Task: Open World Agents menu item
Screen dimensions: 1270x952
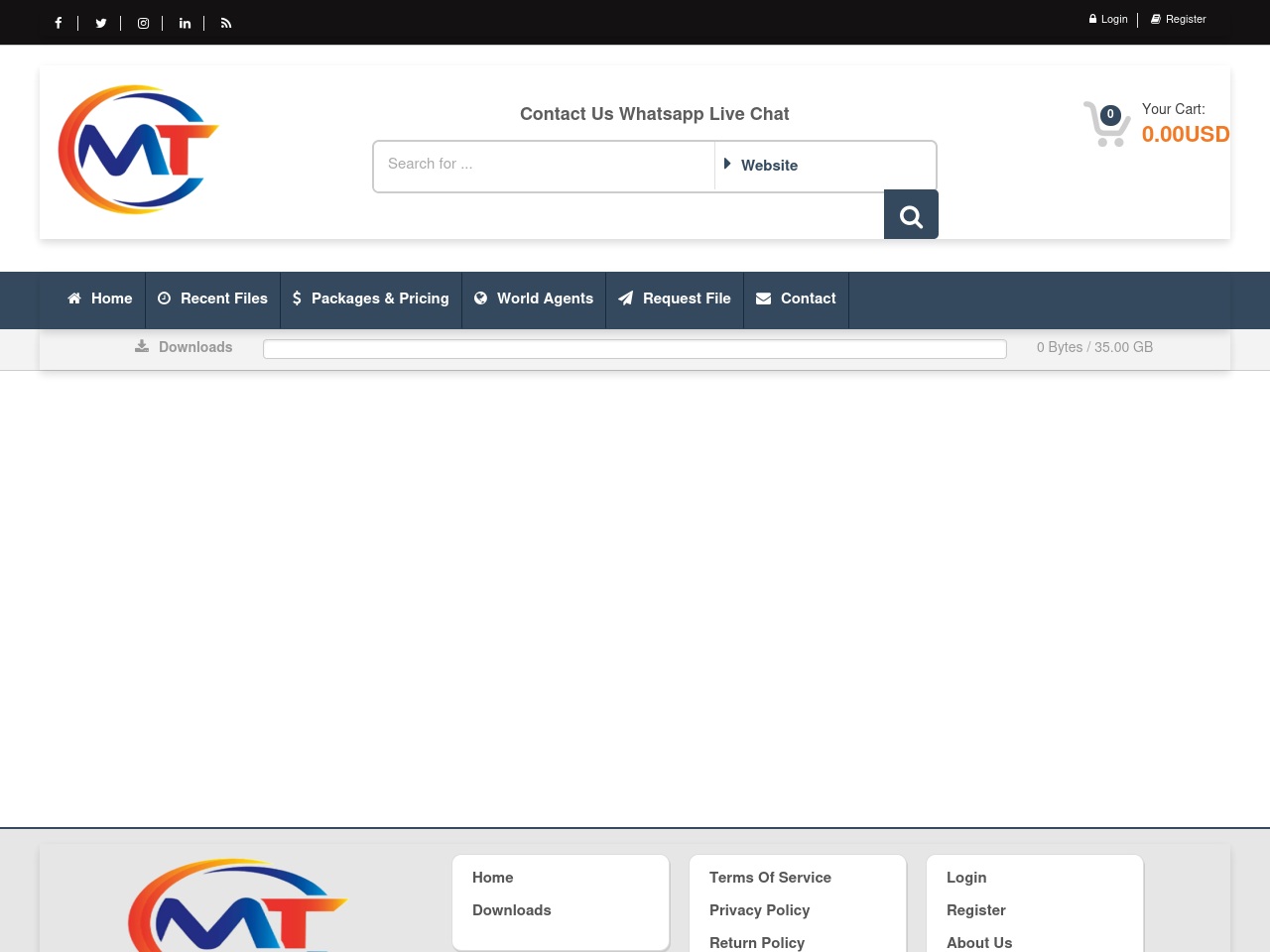Action: tap(534, 298)
